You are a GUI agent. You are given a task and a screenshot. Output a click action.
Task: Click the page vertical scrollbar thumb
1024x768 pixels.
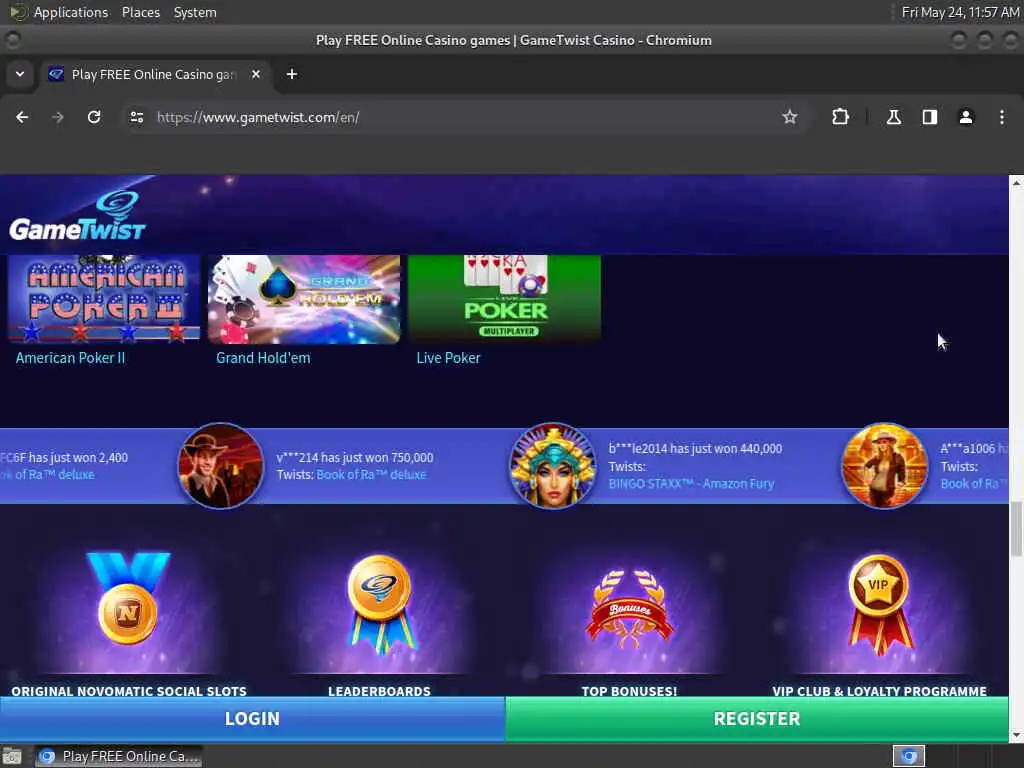pyautogui.click(x=1016, y=529)
